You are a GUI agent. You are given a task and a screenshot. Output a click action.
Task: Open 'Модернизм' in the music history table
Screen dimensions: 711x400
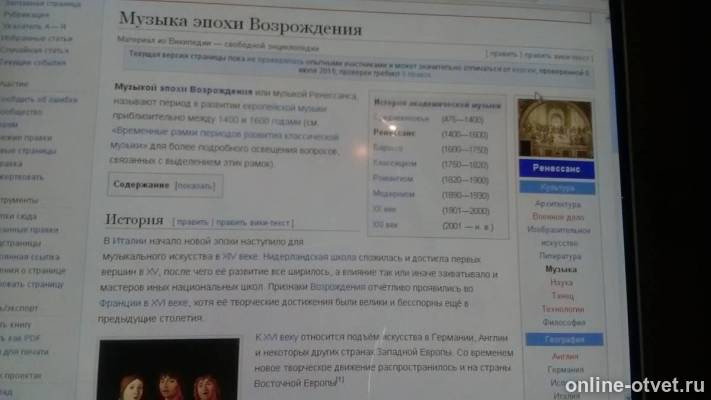pyautogui.click(x=393, y=194)
